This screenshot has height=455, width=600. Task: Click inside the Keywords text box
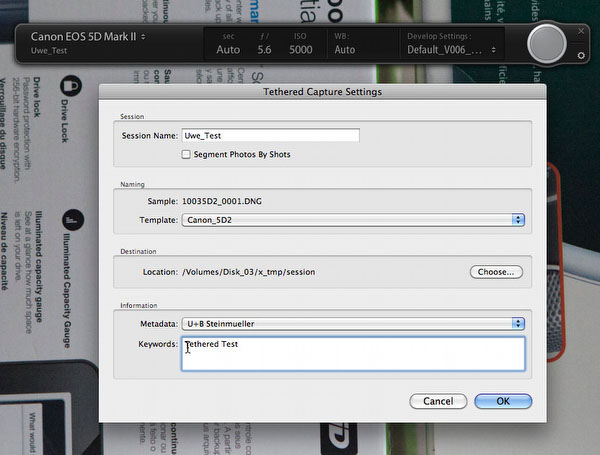[x=353, y=353]
